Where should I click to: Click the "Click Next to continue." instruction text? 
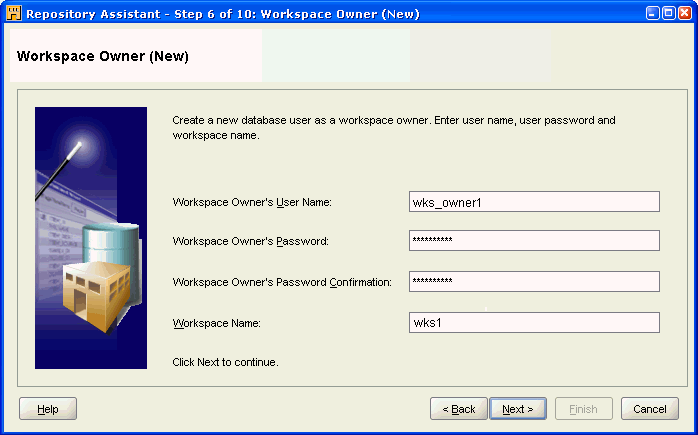coord(225,361)
